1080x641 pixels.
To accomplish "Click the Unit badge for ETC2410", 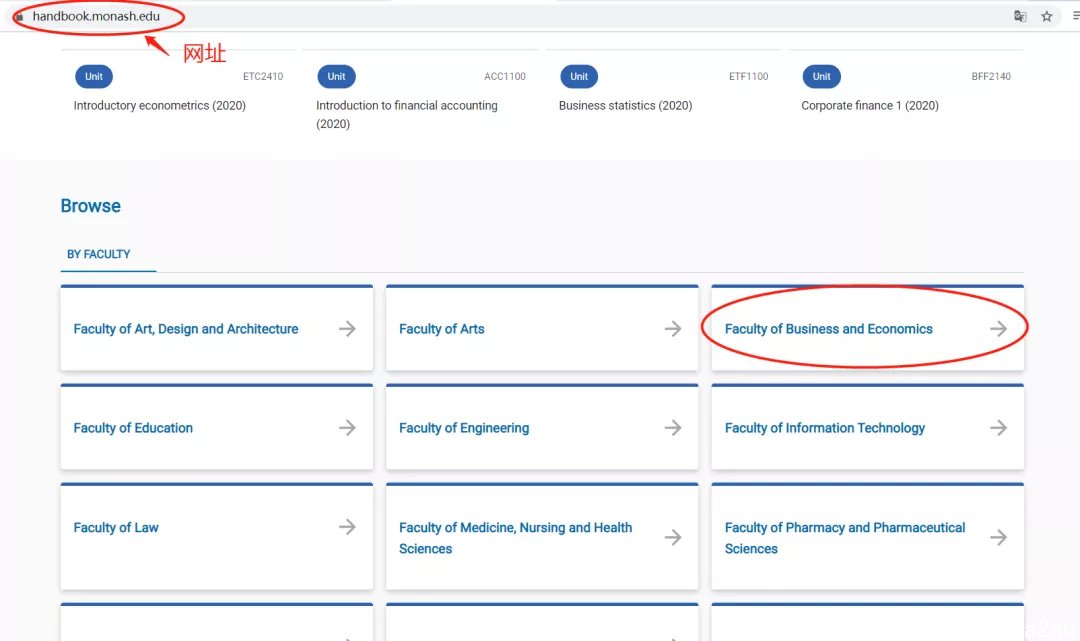I will click(x=94, y=76).
